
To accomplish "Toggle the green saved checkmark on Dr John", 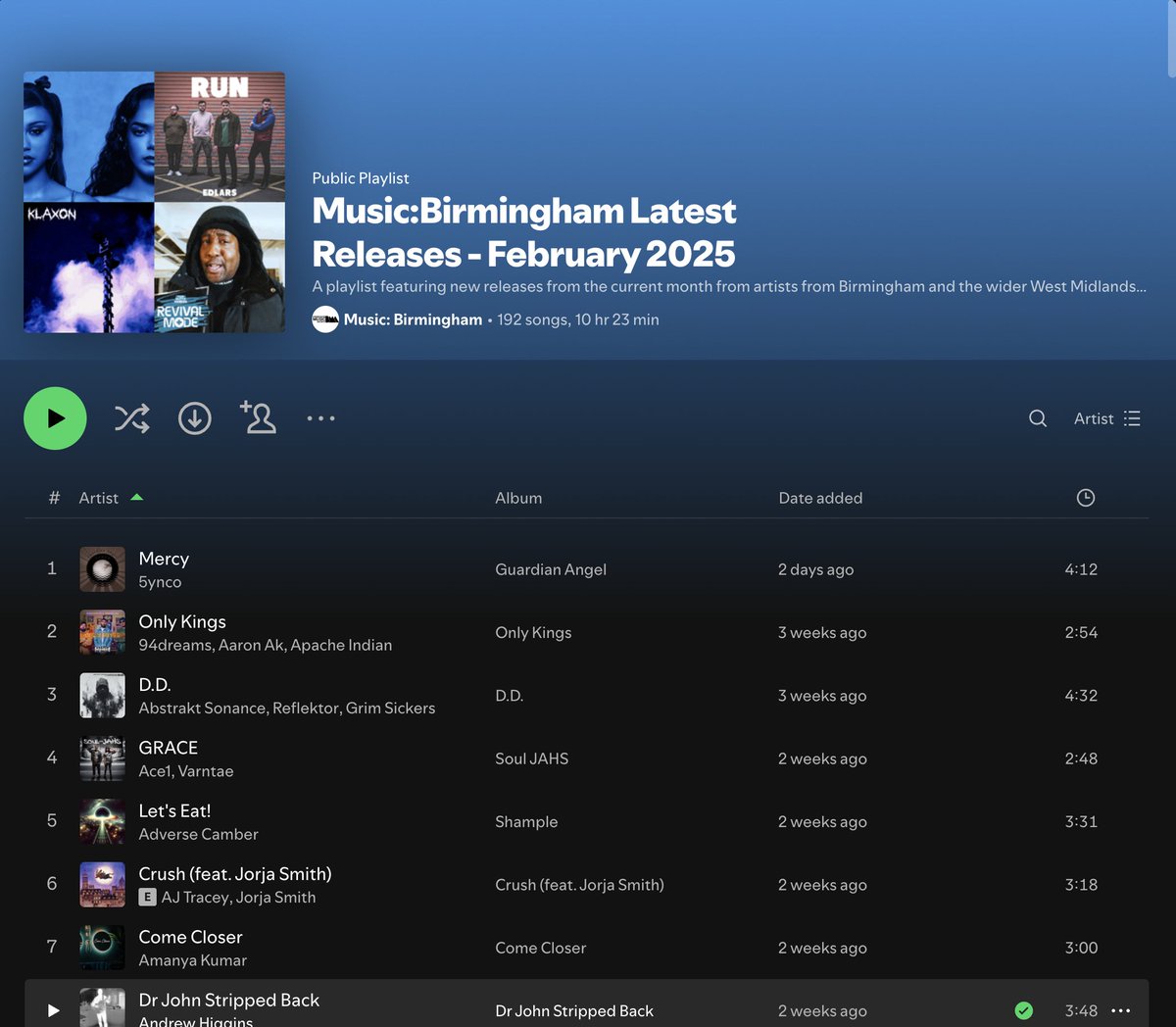I will (x=1023, y=1010).
